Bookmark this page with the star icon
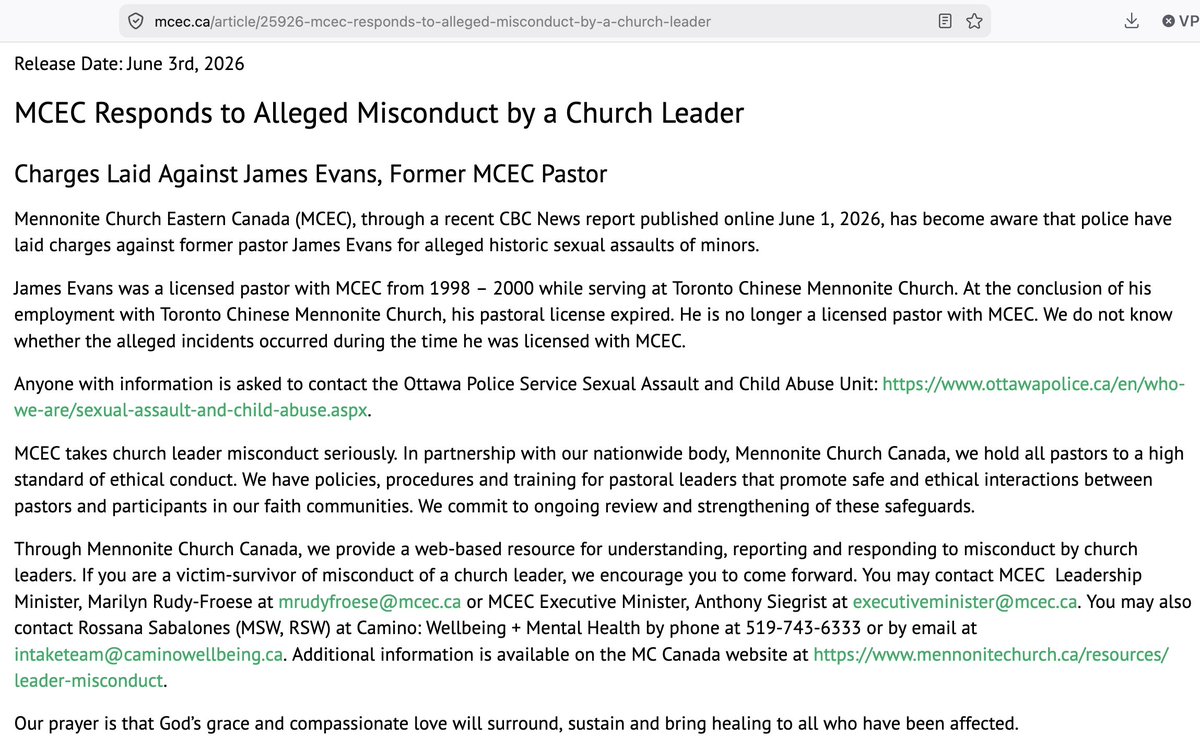Image resolution: width=1200 pixels, height=749 pixels. (x=974, y=21)
